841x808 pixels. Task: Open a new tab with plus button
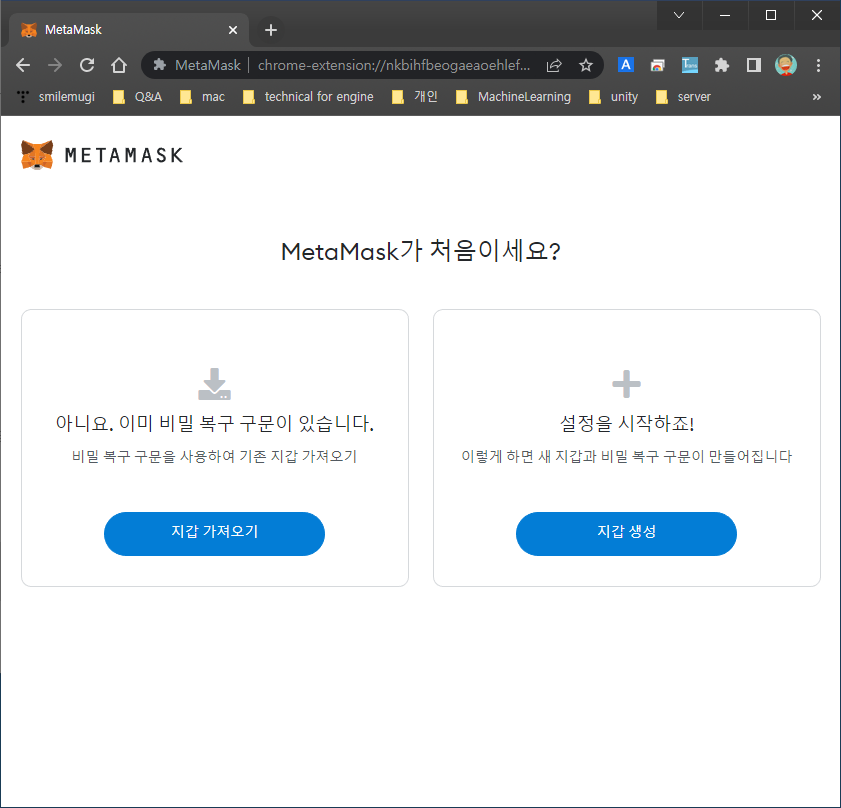271,30
